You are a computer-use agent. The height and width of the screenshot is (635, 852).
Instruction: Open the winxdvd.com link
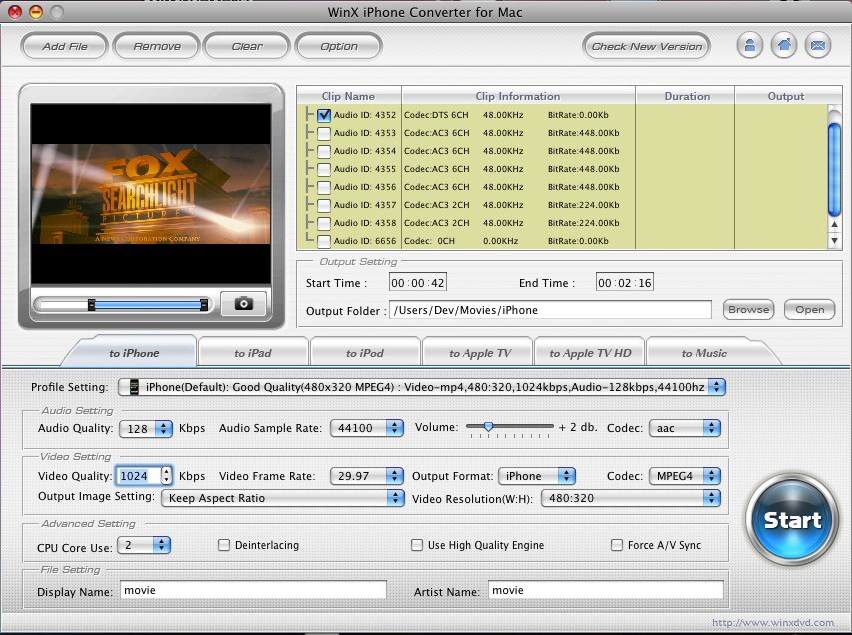(773, 623)
